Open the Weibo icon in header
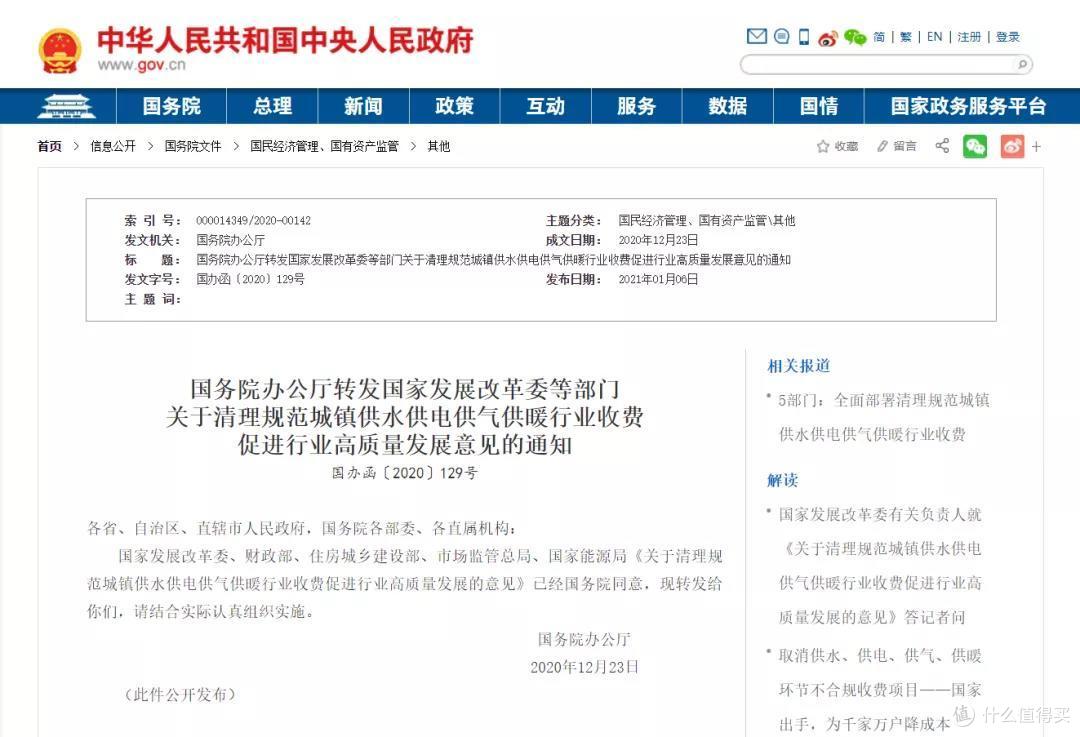 (x=828, y=37)
